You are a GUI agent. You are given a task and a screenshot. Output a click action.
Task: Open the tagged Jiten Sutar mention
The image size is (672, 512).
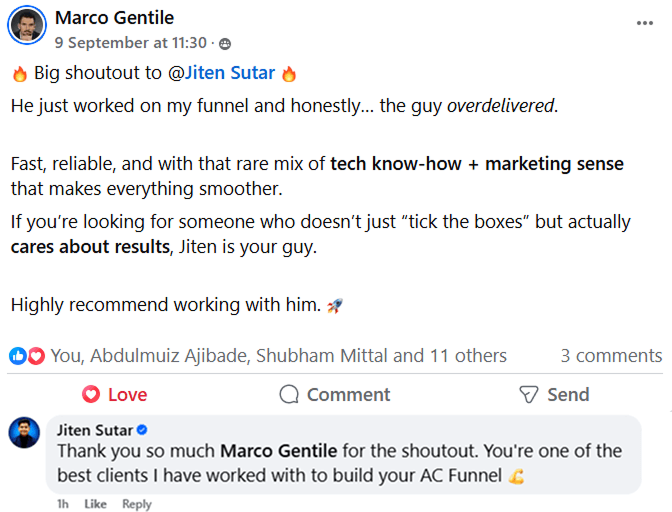(225, 73)
